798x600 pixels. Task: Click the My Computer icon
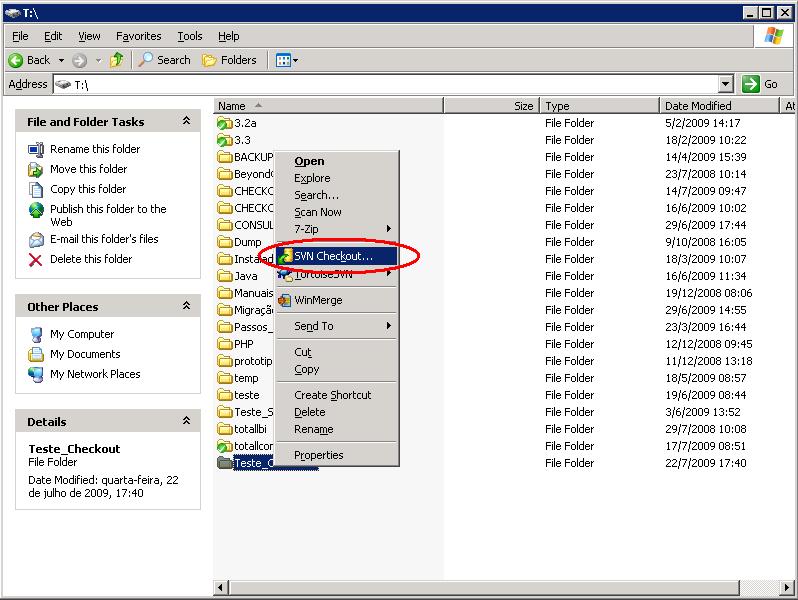(36, 334)
